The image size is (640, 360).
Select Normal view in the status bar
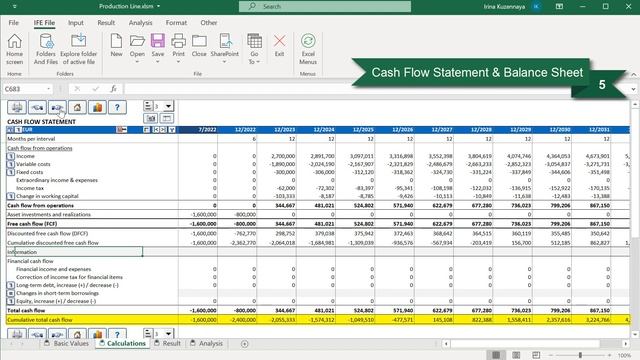[x=496, y=355]
